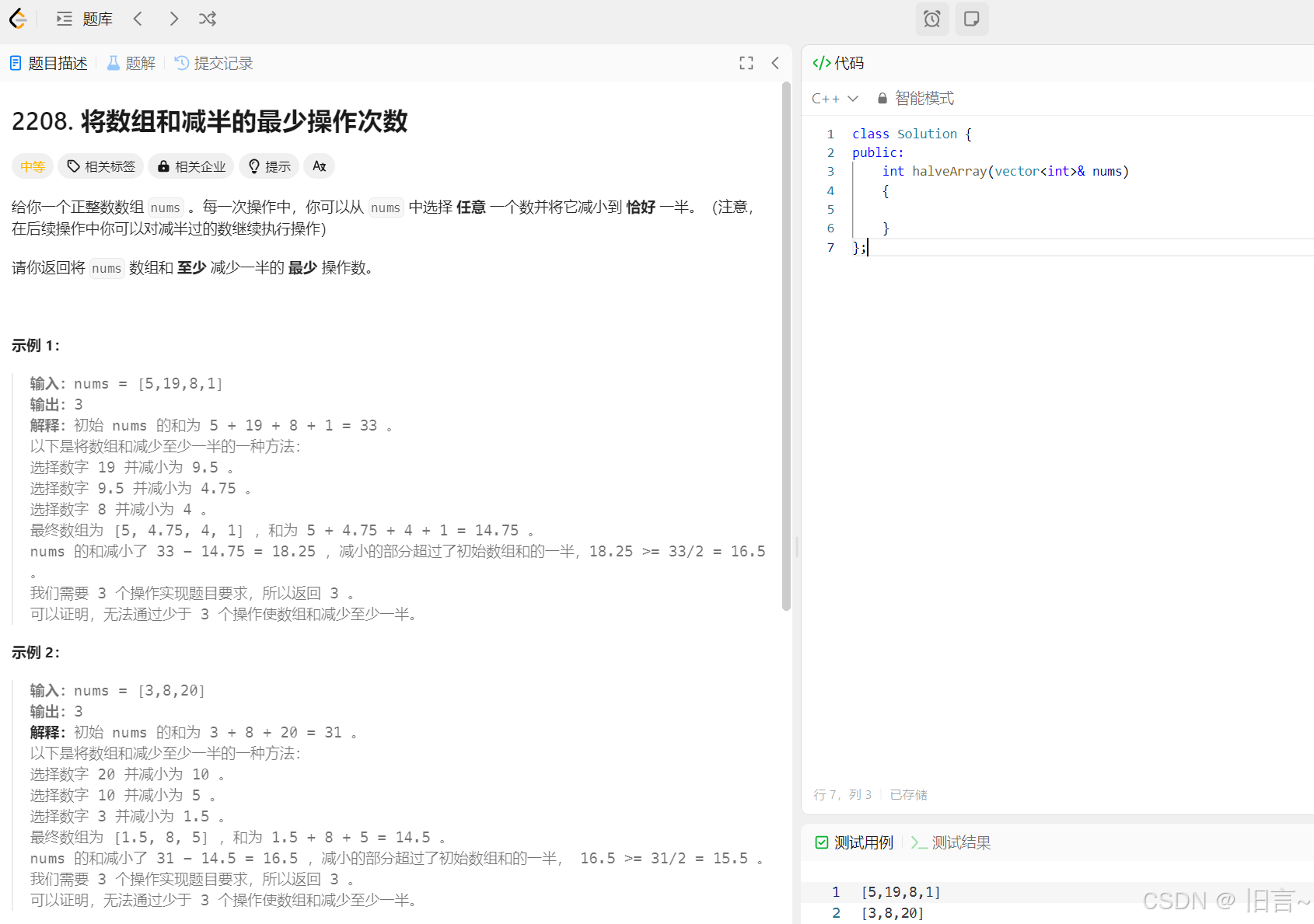
Task: Open the timer alarm clock icon
Action: pos(931,19)
